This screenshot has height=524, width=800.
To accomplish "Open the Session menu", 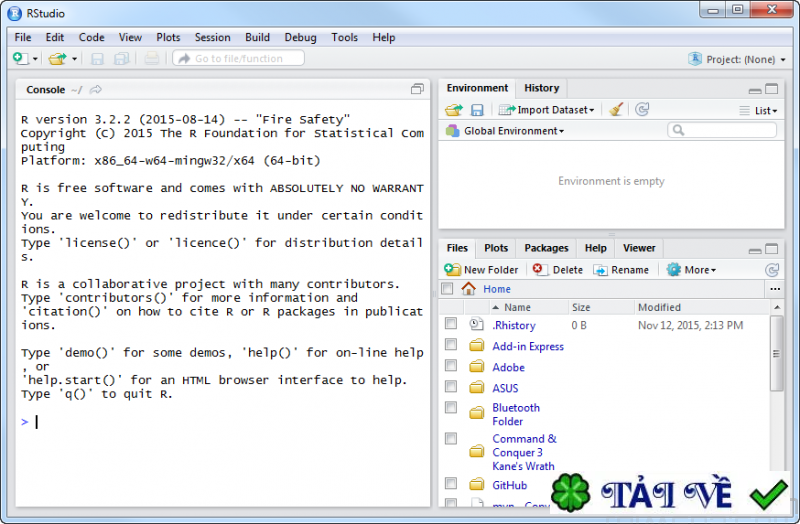I will 212,37.
